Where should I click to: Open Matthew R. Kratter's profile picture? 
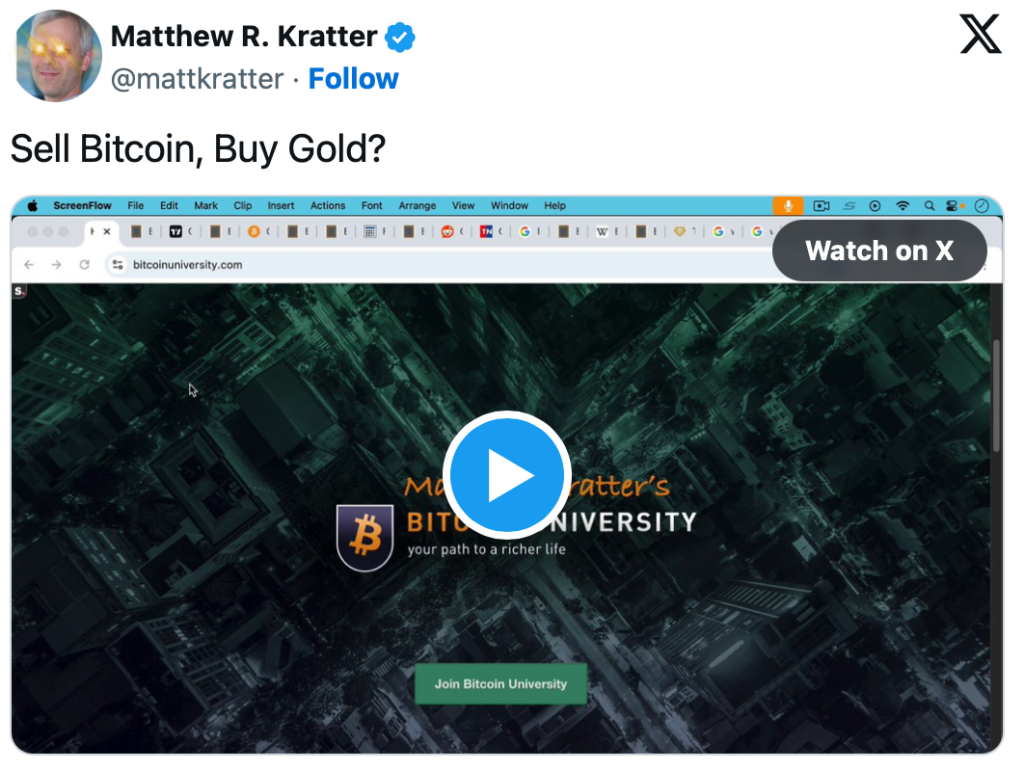pyautogui.click(x=57, y=55)
